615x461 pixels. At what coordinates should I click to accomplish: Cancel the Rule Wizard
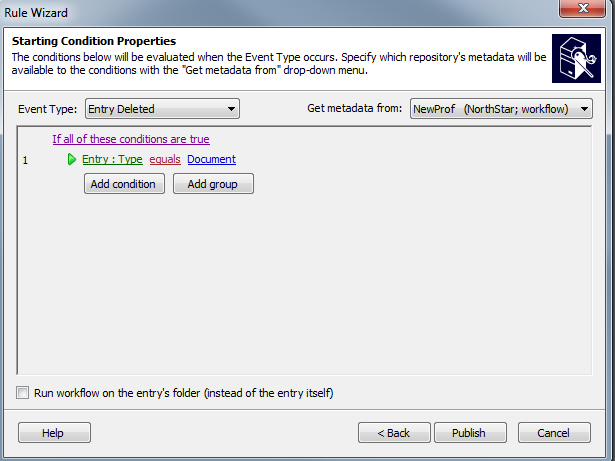[x=554, y=432]
